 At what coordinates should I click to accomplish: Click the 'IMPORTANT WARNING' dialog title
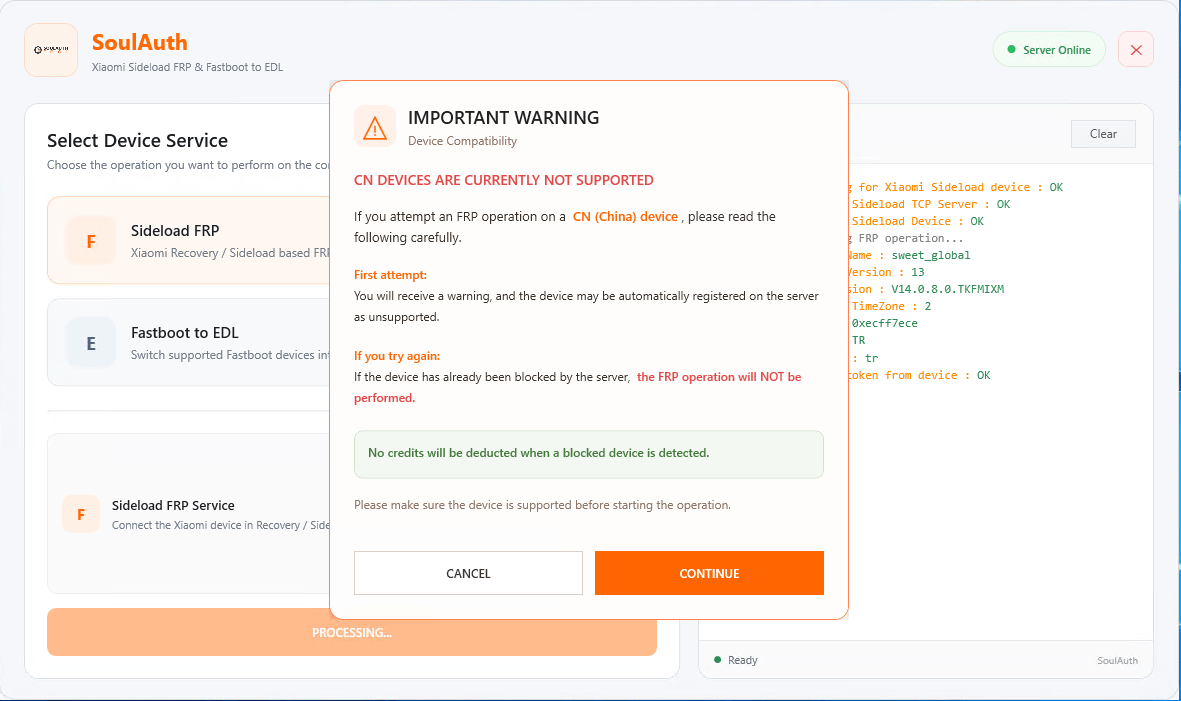coord(503,117)
